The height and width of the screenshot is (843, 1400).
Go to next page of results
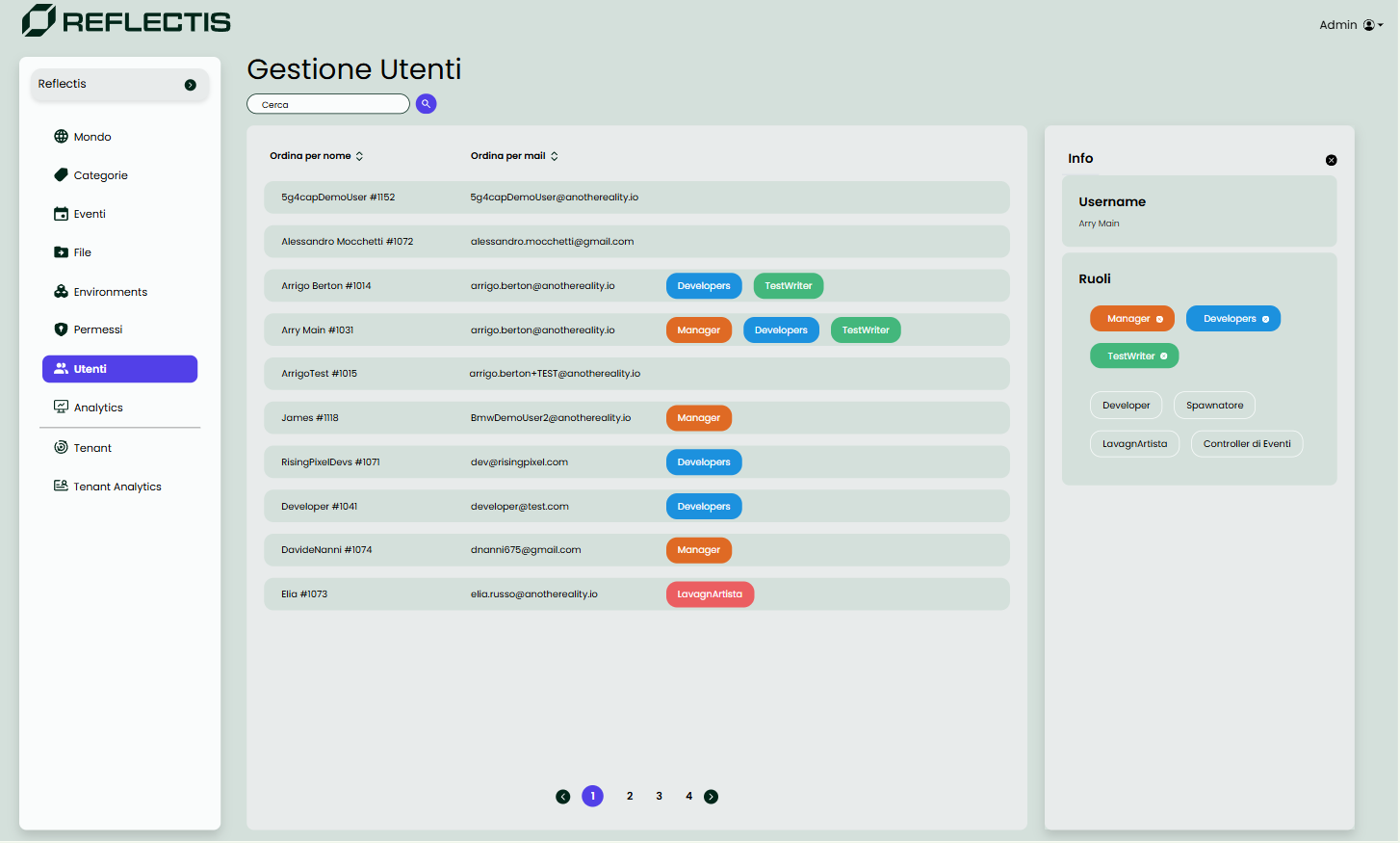(x=711, y=797)
